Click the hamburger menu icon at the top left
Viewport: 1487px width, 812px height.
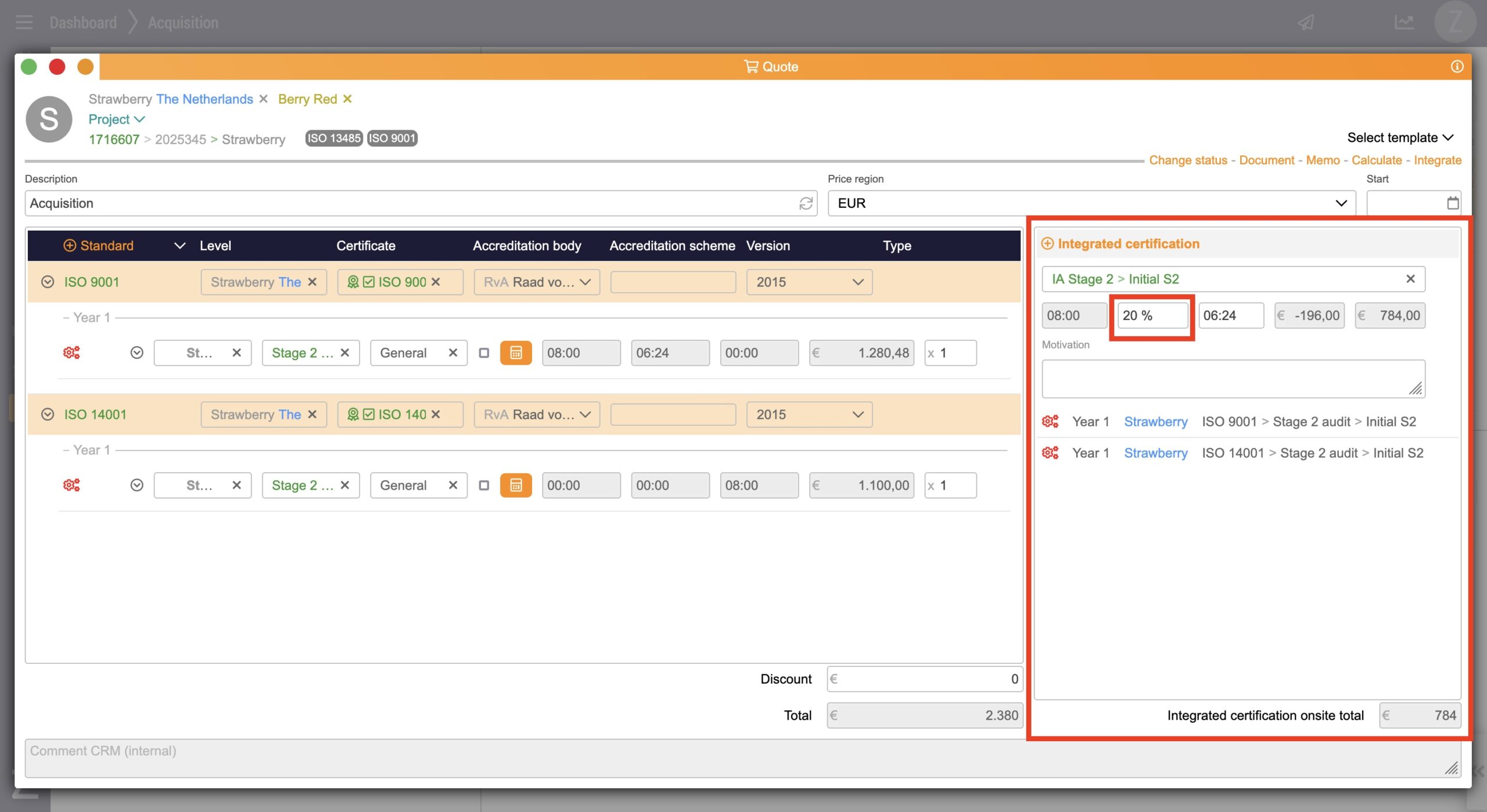point(24,23)
